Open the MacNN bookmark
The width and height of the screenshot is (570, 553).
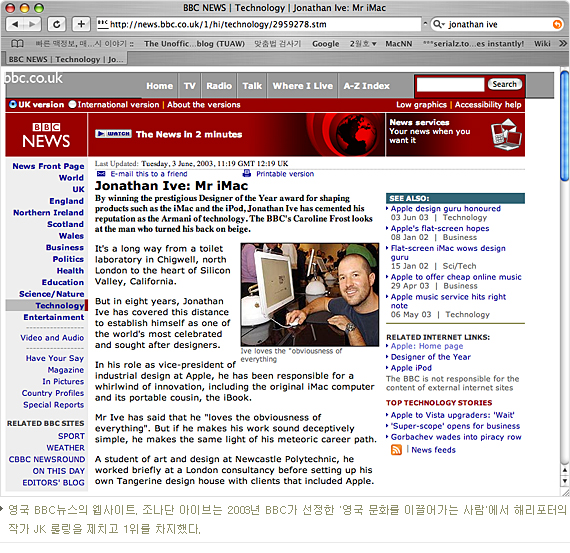(399, 44)
